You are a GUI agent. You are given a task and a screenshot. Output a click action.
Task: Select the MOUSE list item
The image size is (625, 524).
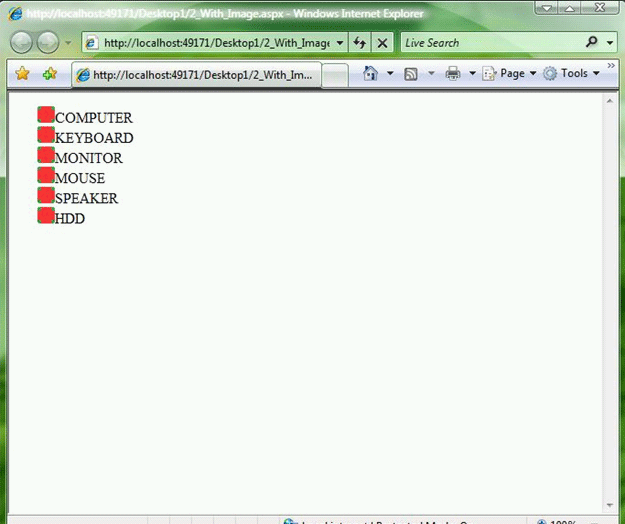[80, 178]
